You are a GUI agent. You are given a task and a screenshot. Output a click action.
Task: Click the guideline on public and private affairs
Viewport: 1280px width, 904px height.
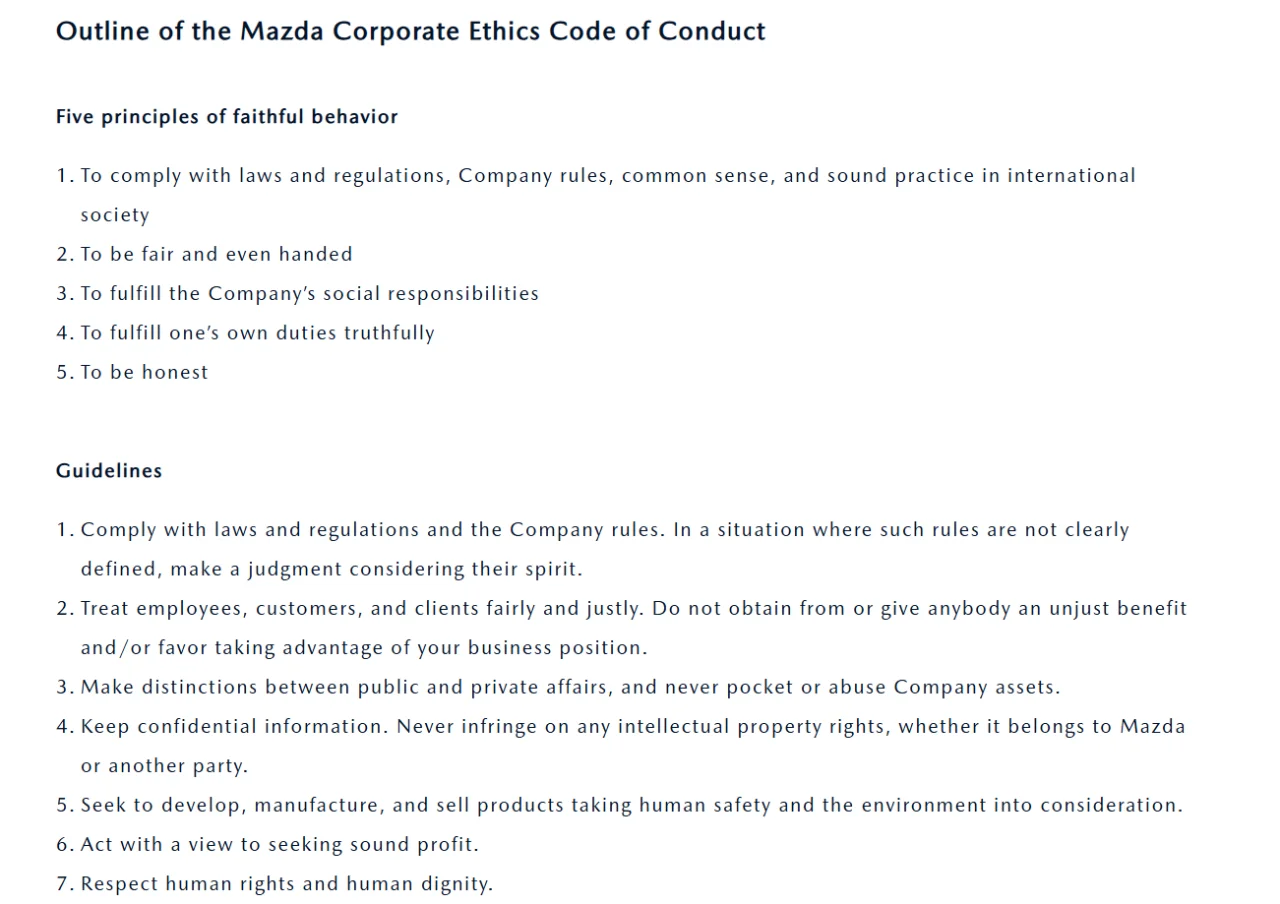[570, 687]
